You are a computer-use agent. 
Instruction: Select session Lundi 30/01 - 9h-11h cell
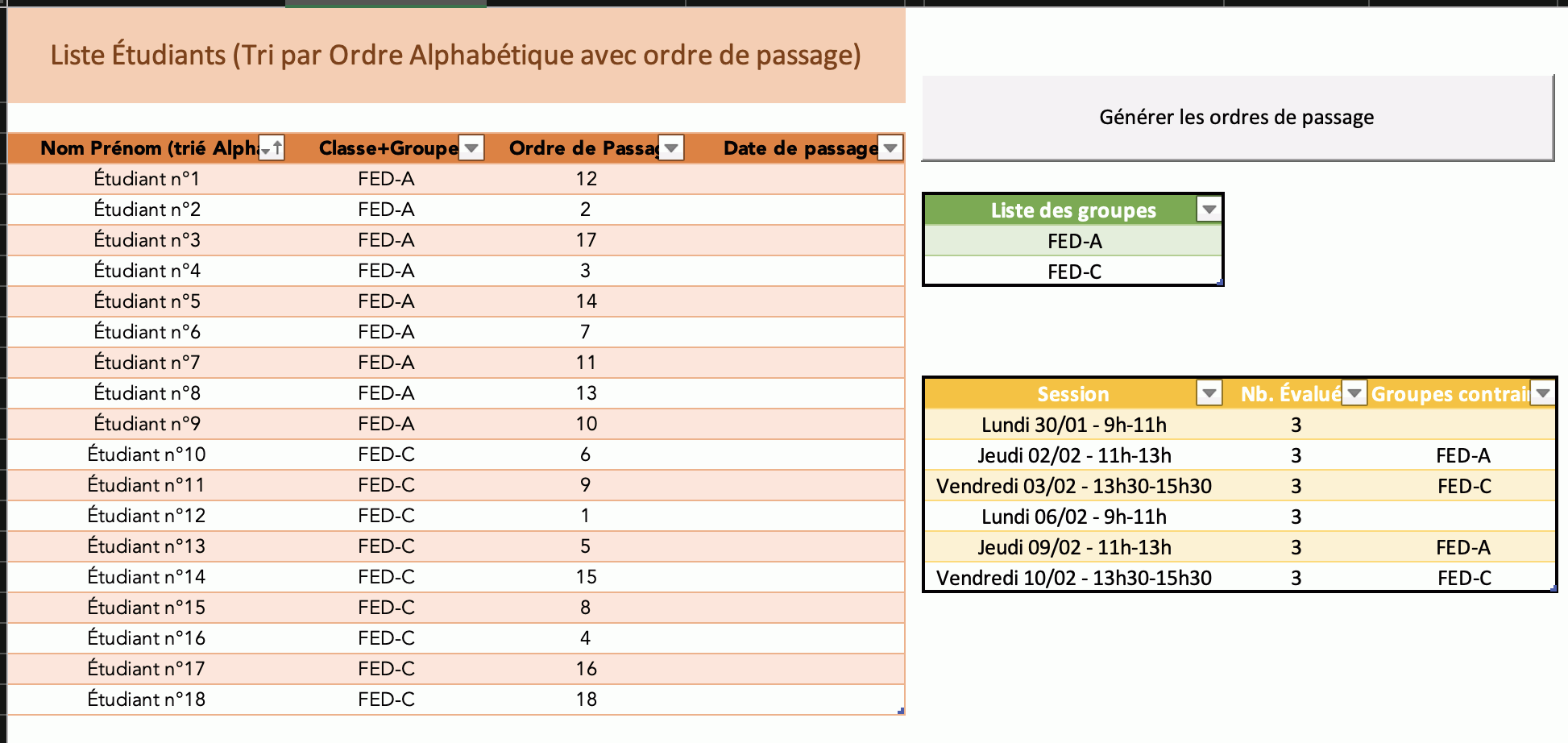(x=1073, y=425)
